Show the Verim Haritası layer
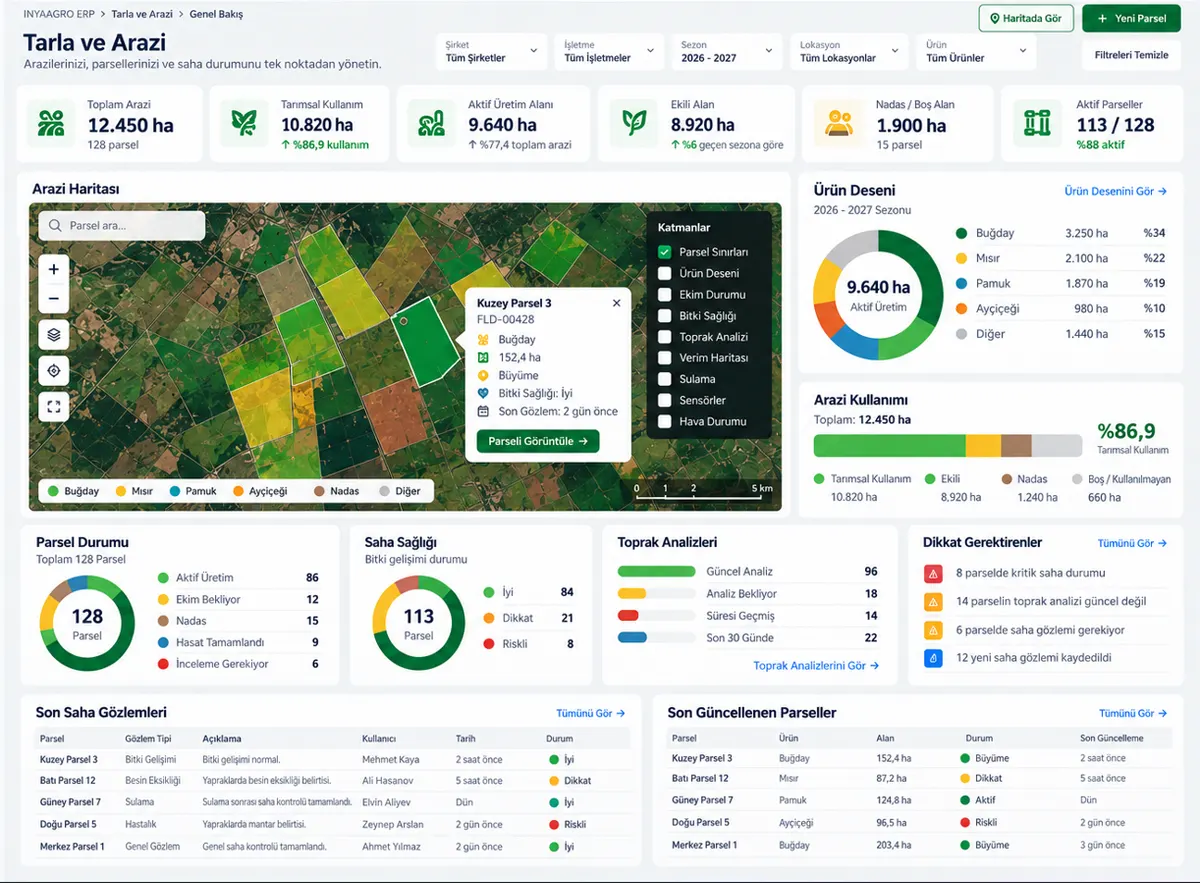This screenshot has height=883, width=1200. [664, 358]
